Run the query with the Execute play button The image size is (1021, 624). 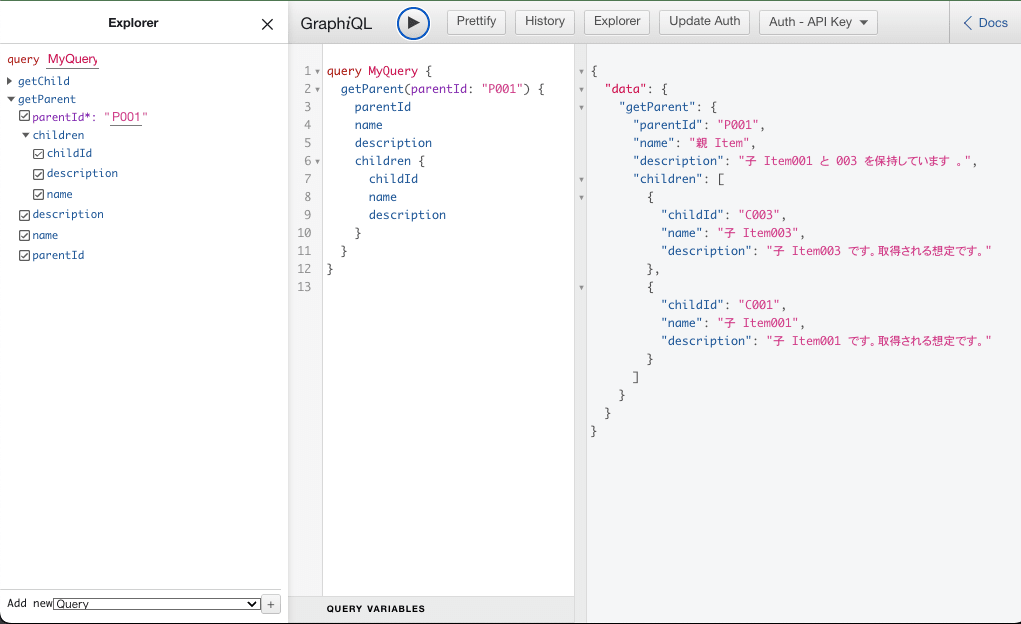point(413,23)
